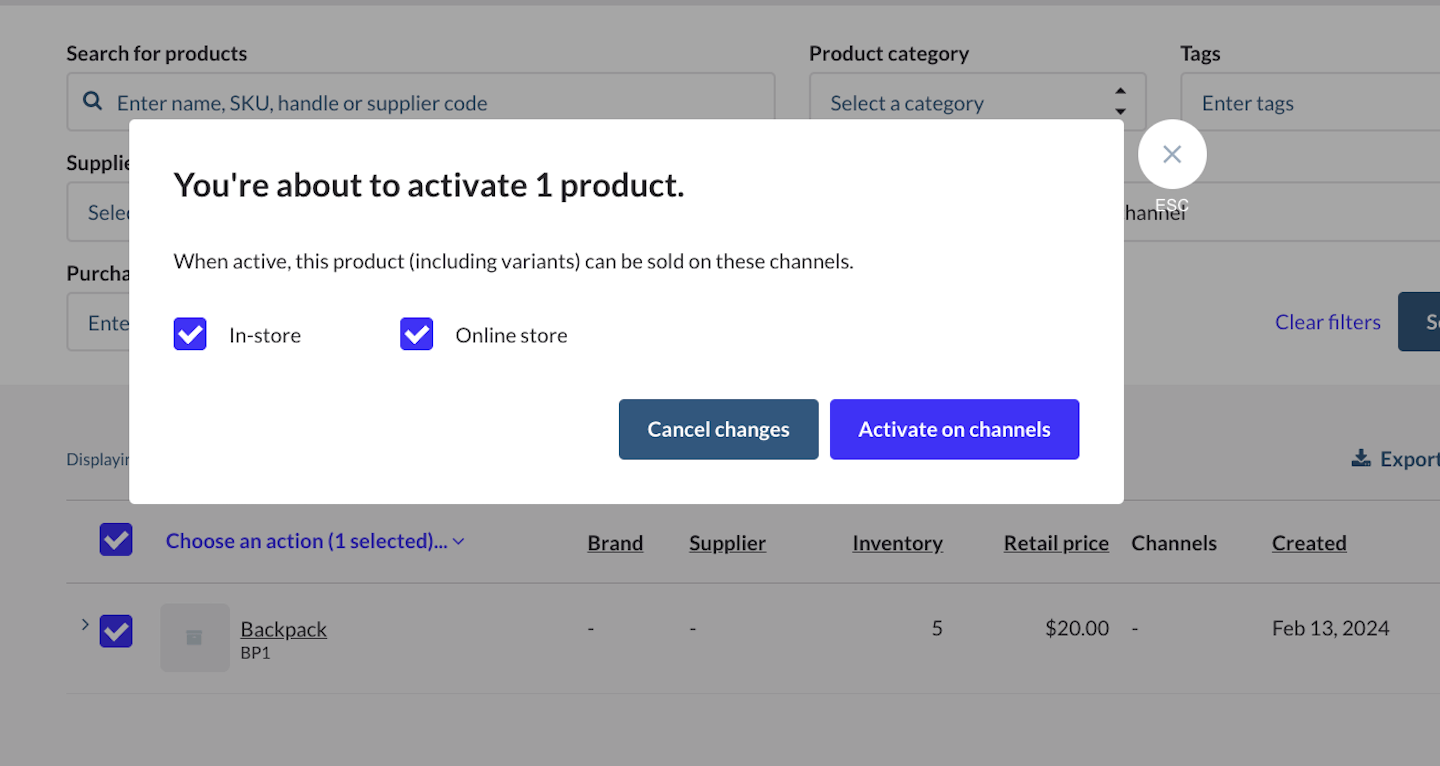Deselect the Backpack row checkbox

tap(116, 631)
